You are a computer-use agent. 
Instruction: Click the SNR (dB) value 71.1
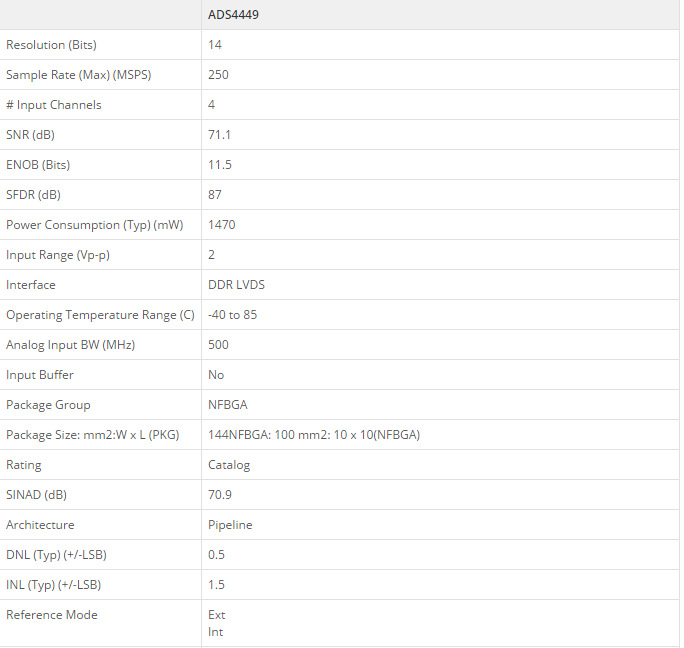(x=219, y=135)
